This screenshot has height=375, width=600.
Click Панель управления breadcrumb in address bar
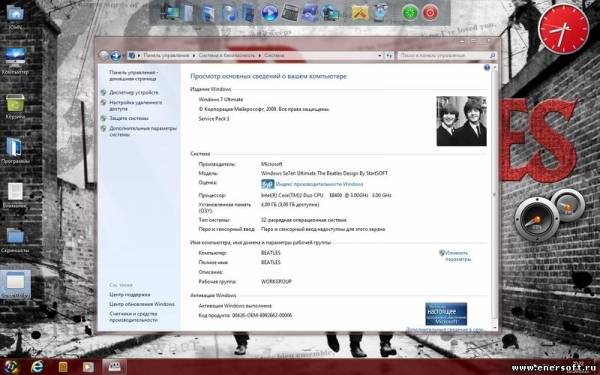166,56
